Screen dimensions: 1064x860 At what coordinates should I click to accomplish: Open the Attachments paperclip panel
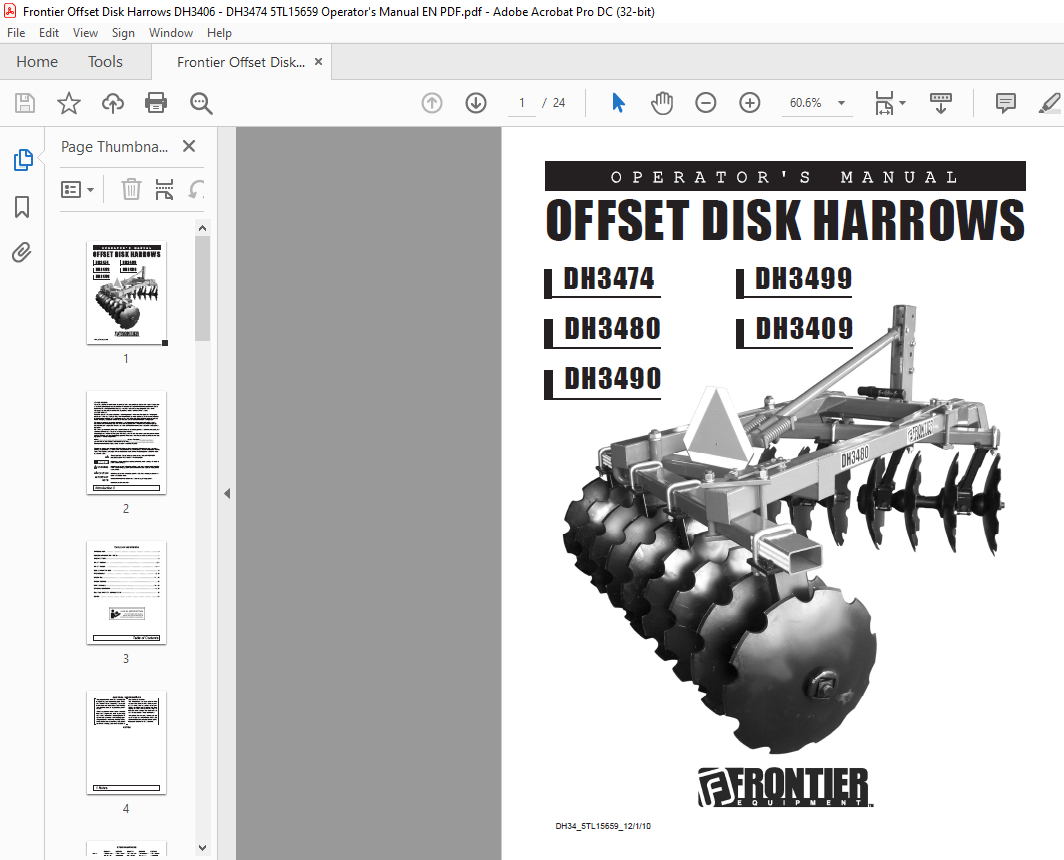pyautogui.click(x=22, y=253)
